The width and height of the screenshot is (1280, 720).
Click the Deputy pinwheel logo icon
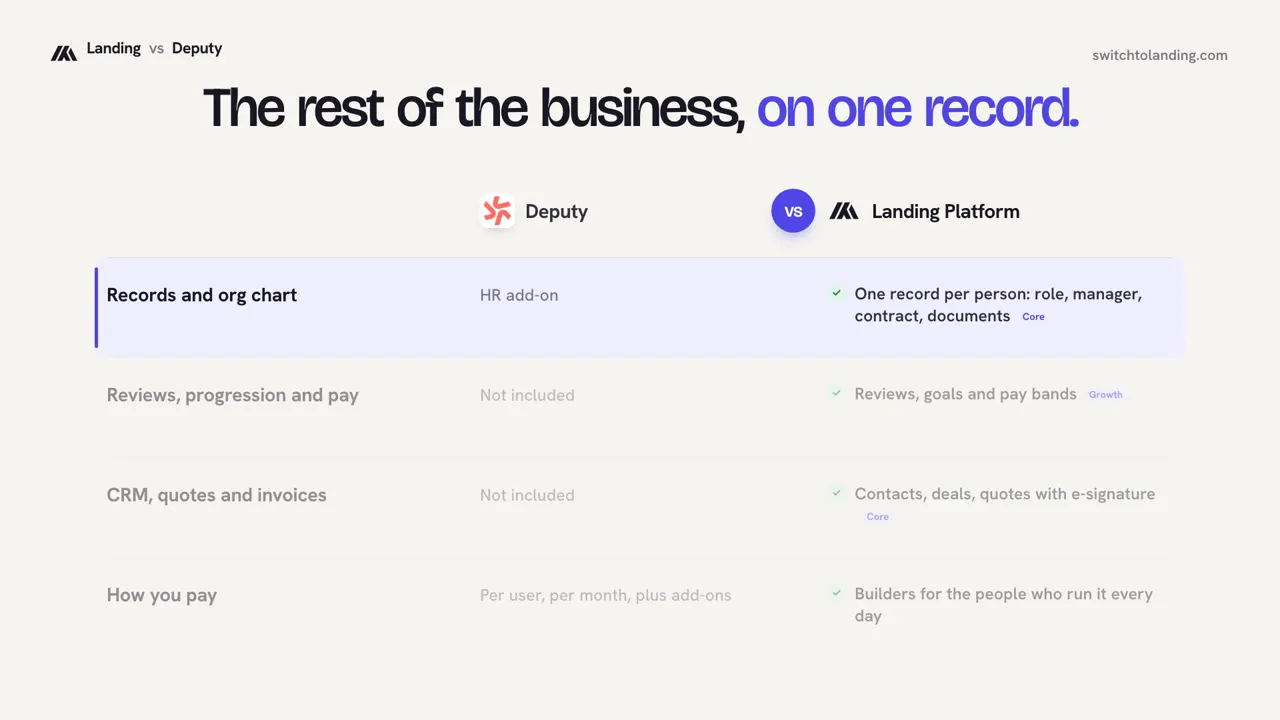[x=497, y=211]
